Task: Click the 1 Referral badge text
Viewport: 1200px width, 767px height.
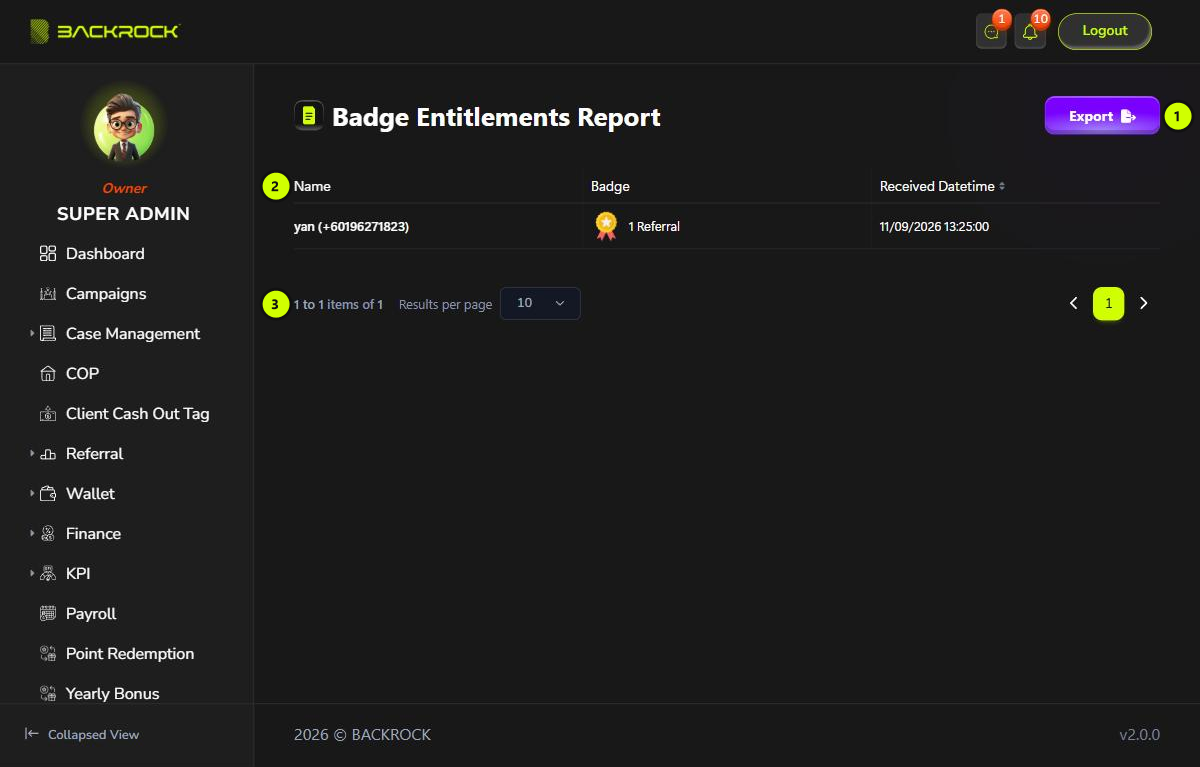Action: coord(654,227)
